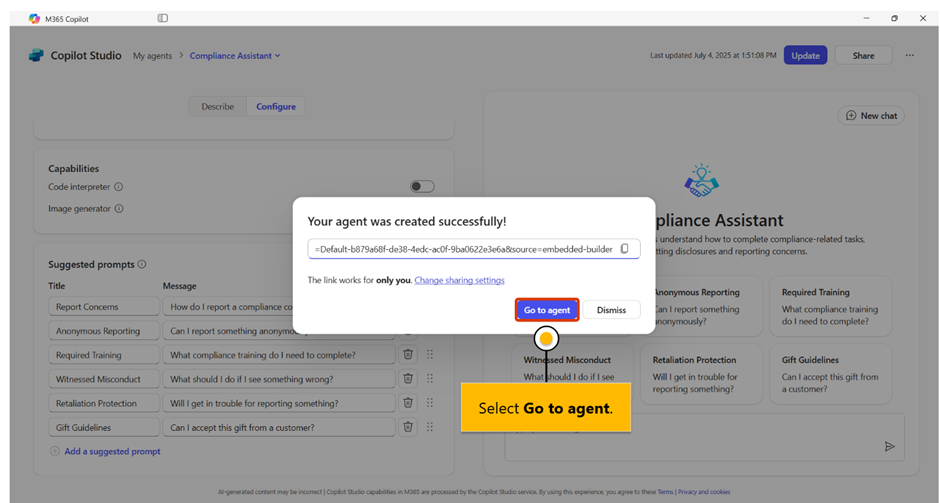Switch to the Describe tab

tap(218, 106)
